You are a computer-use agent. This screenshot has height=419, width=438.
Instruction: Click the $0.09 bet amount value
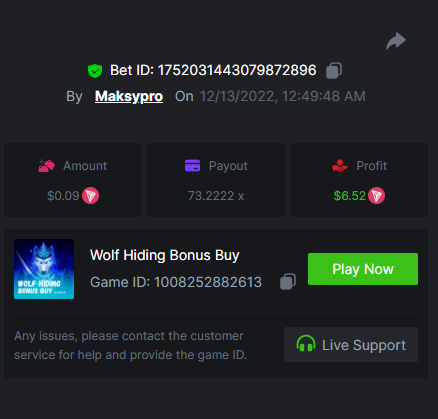tap(63, 196)
